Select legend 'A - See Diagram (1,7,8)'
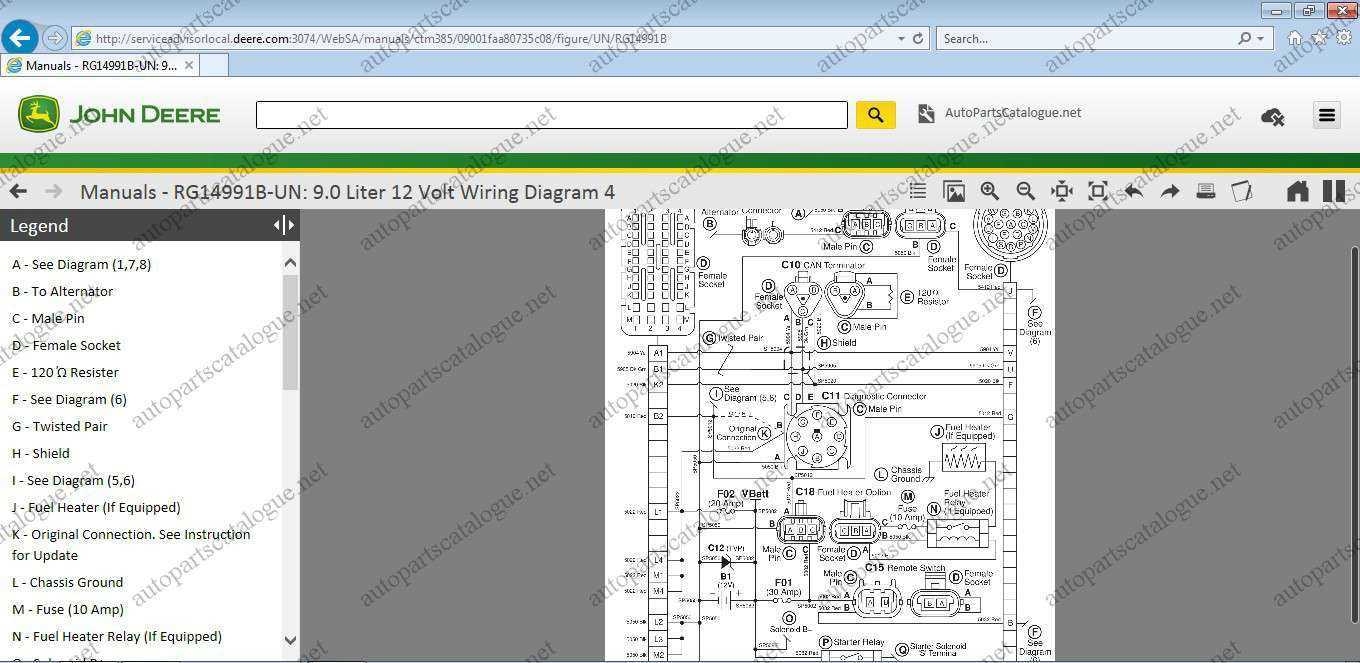The width and height of the screenshot is (1360, 663). [x=82, y=264]
